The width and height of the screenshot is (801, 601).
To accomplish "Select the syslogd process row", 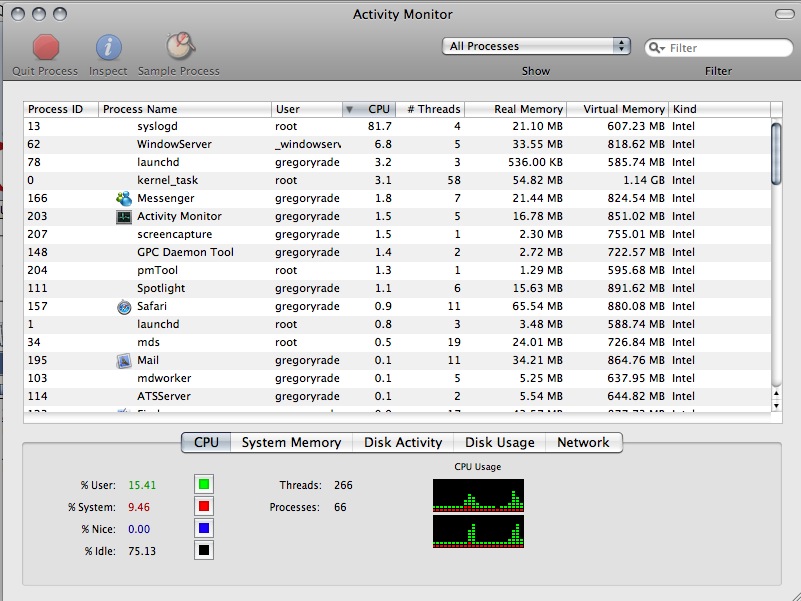I will click(x=397, y=126).
